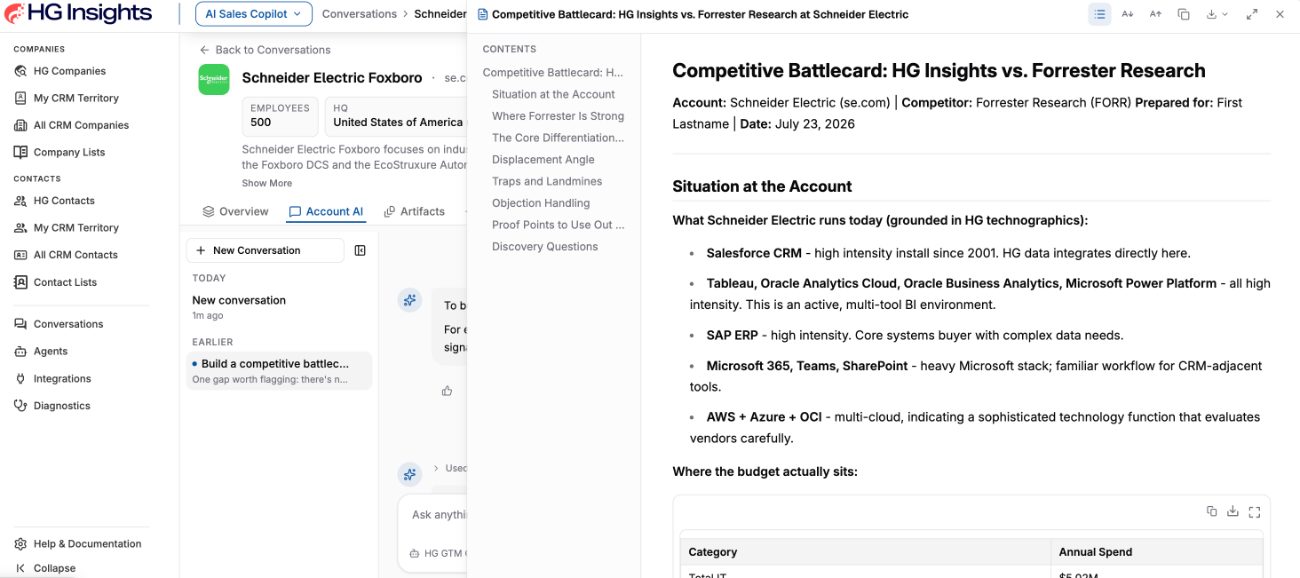The width and height of the screenshot is (1300, 578).
Task: Jump to 'Situation at the Account' section
Action: click(553, 94)
